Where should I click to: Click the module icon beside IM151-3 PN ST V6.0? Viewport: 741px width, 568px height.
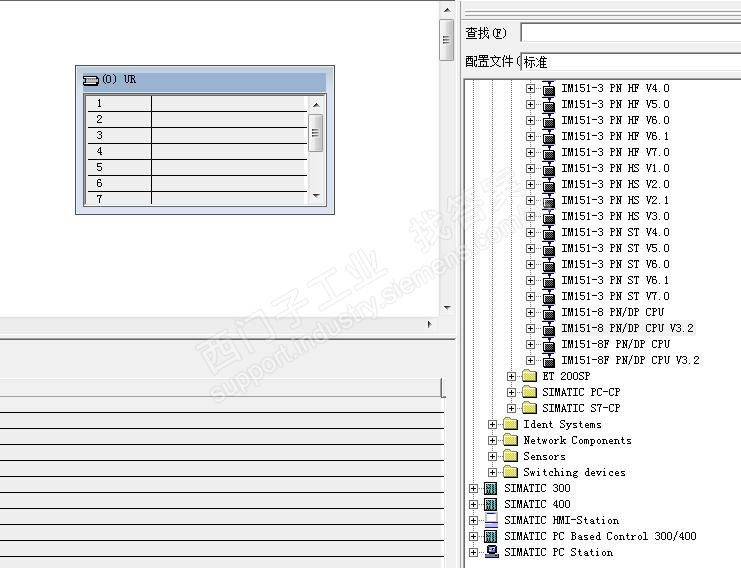coord(548,265)
